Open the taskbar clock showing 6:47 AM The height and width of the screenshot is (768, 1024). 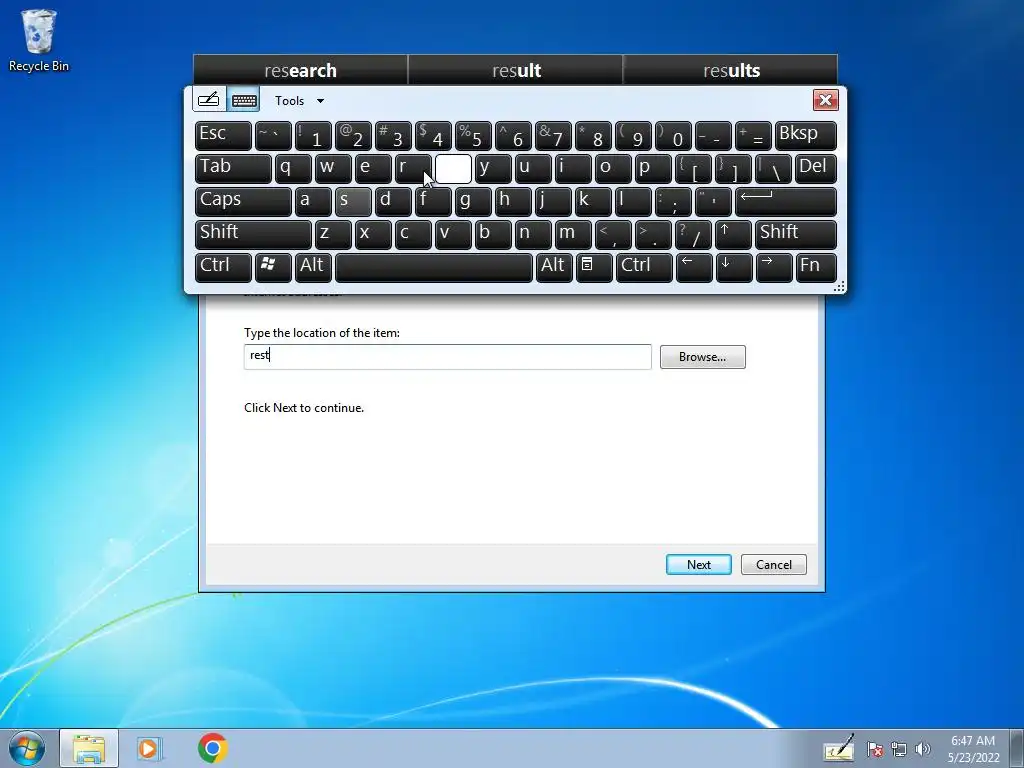click(x=973, y=748)
